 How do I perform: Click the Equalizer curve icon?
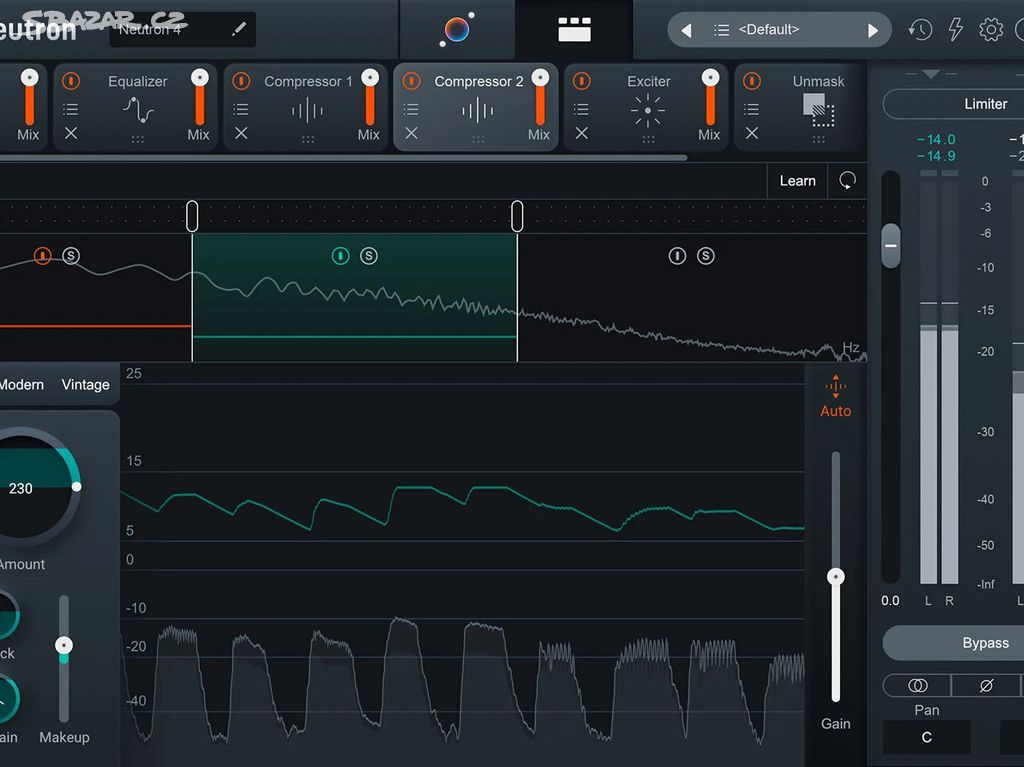(x=138, y=110)
